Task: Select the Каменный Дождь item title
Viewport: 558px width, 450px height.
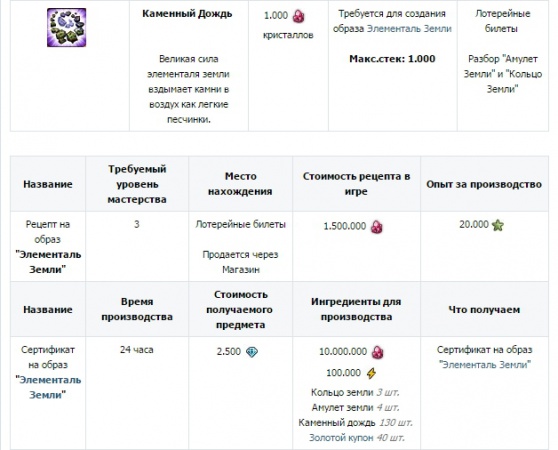Action: point(187,14)
